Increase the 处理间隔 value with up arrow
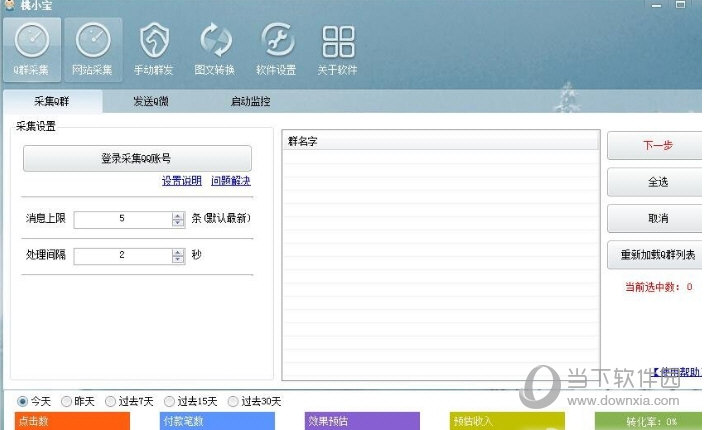Screen dimensions: 704x430 click(178, 252)
